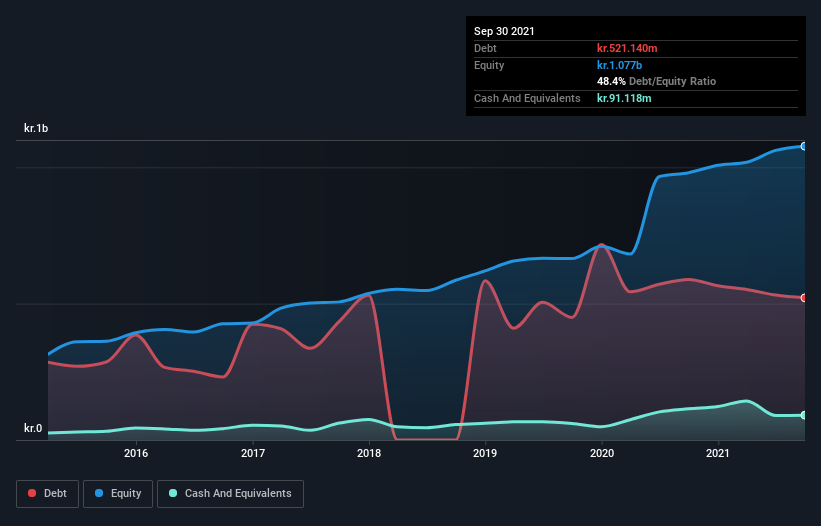
Task: Click the Equity label in tooltip
Action: (x=489, y=65)
